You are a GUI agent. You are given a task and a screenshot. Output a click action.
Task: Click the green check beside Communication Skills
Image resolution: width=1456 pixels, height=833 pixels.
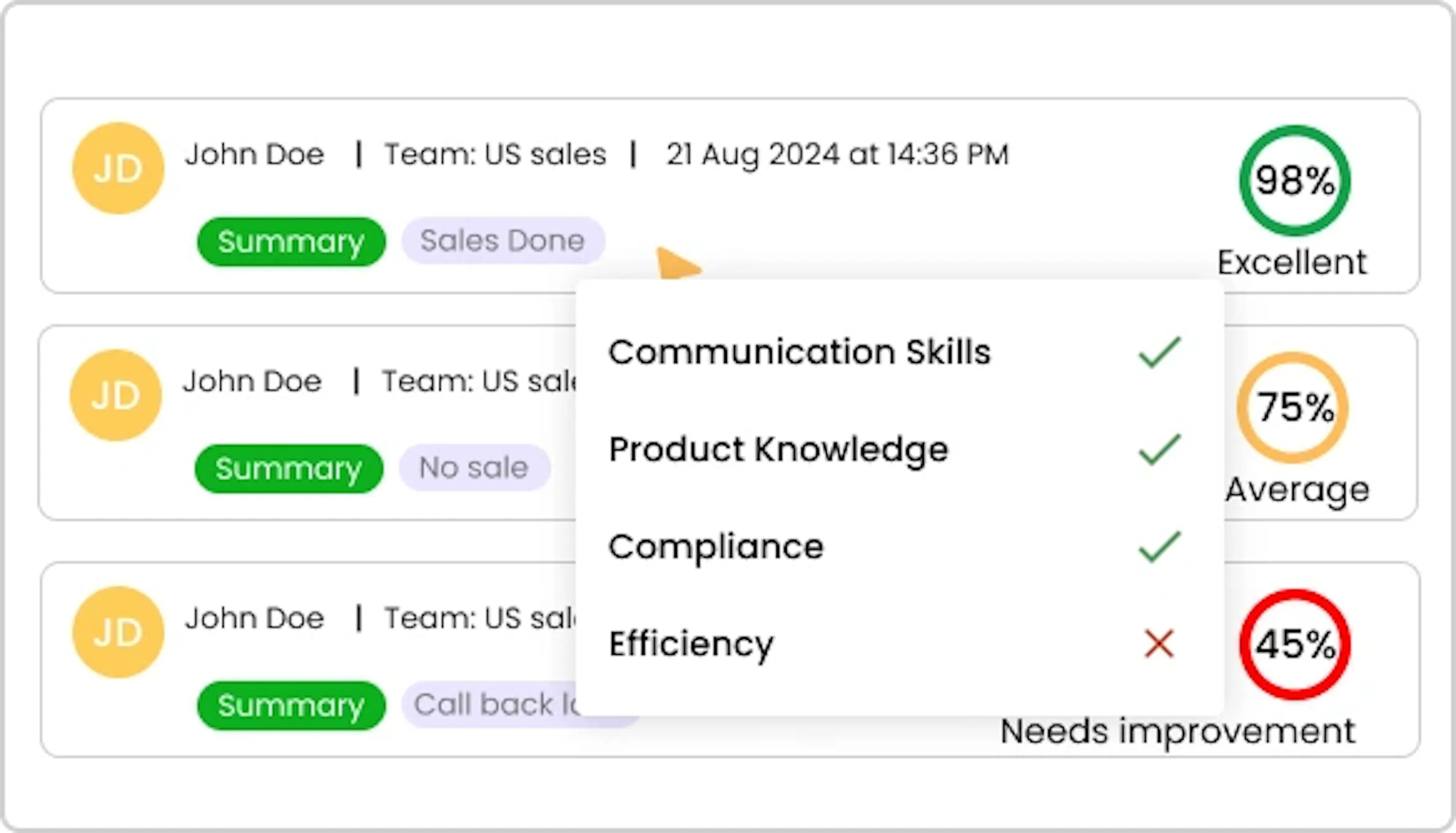(1159, 351)
